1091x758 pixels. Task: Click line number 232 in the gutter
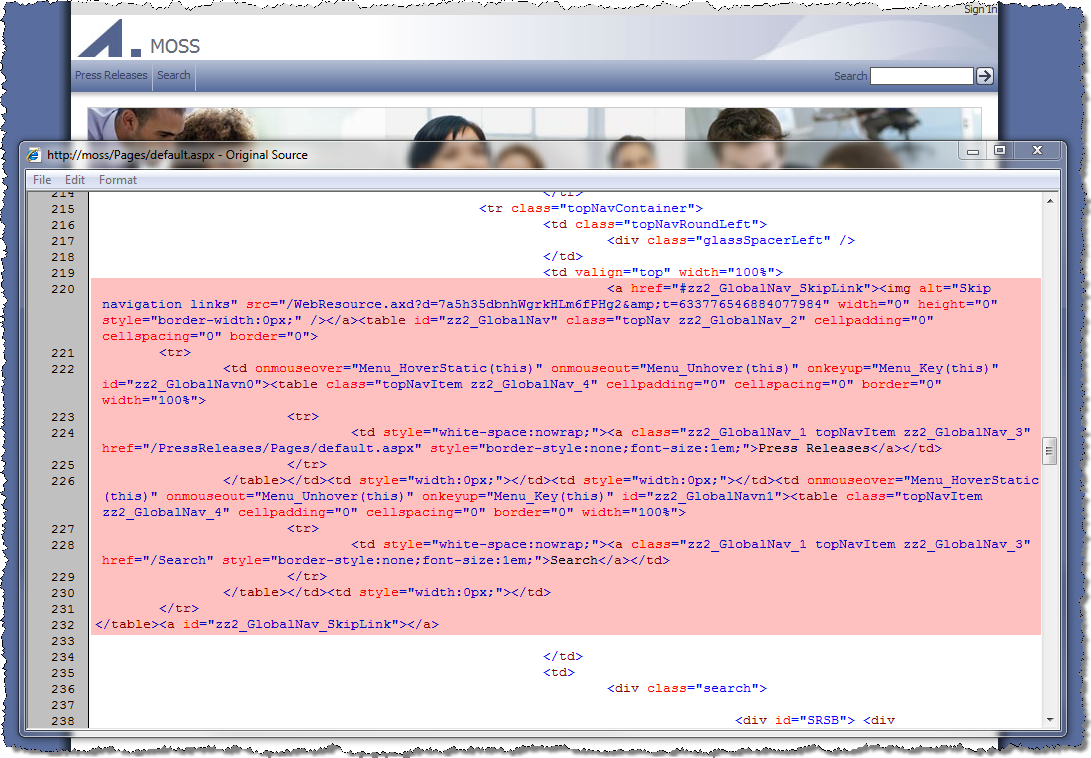[63, 625]
